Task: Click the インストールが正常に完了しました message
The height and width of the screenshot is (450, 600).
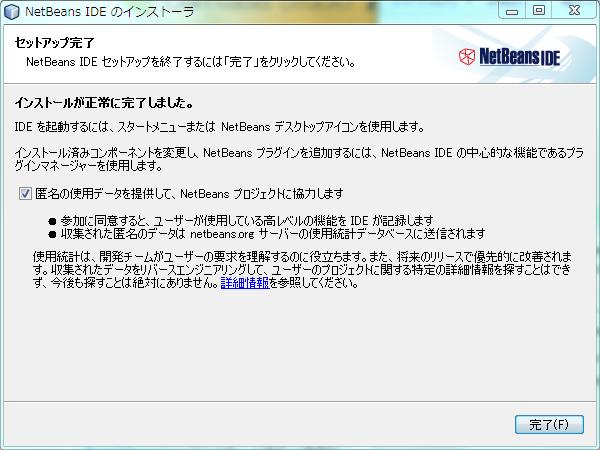Action: tap(104, 103)
